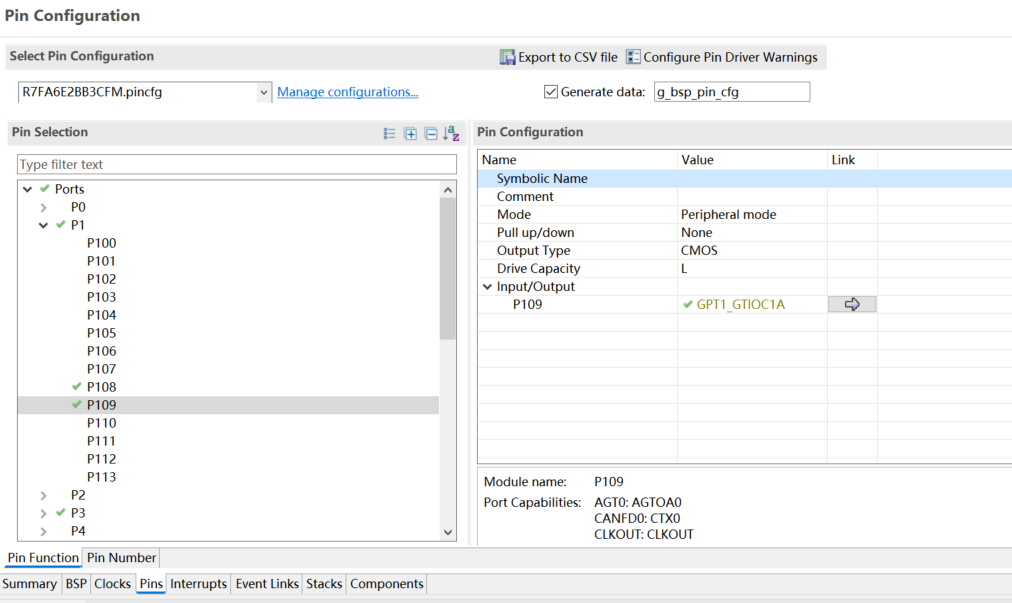
Task: Open the R7FA6E2BB3CFM.pincfg dropdown
Action: [x=263, y=92]
